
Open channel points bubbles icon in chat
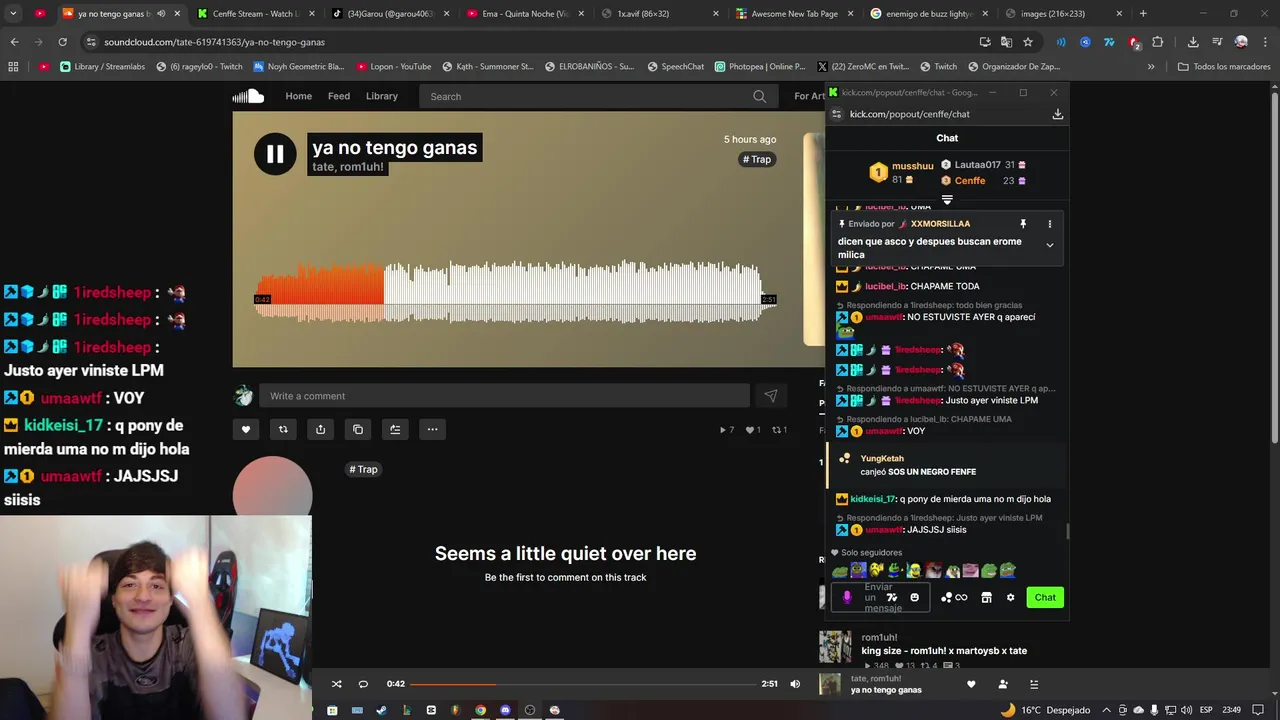click(x=946, y=597)
